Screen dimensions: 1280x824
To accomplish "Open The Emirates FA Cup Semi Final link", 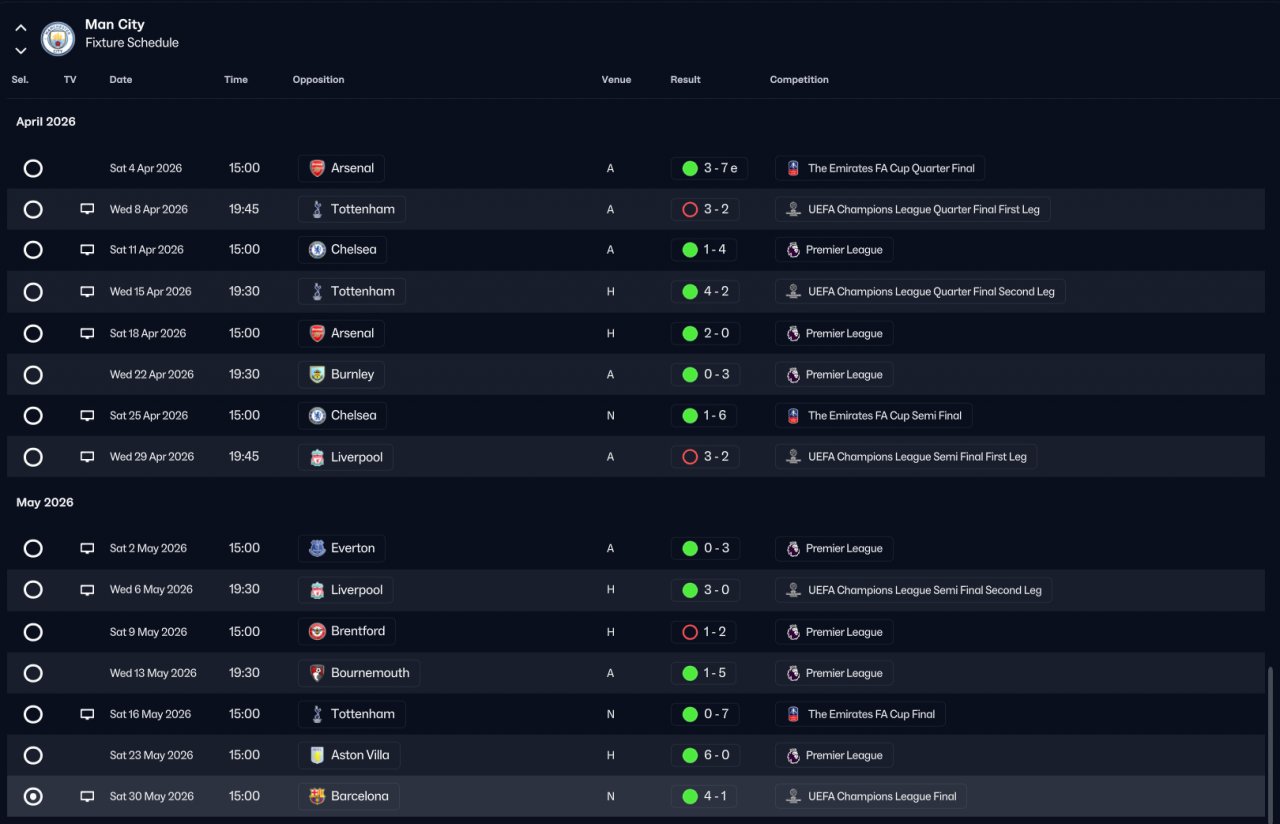I will [874, 415].
